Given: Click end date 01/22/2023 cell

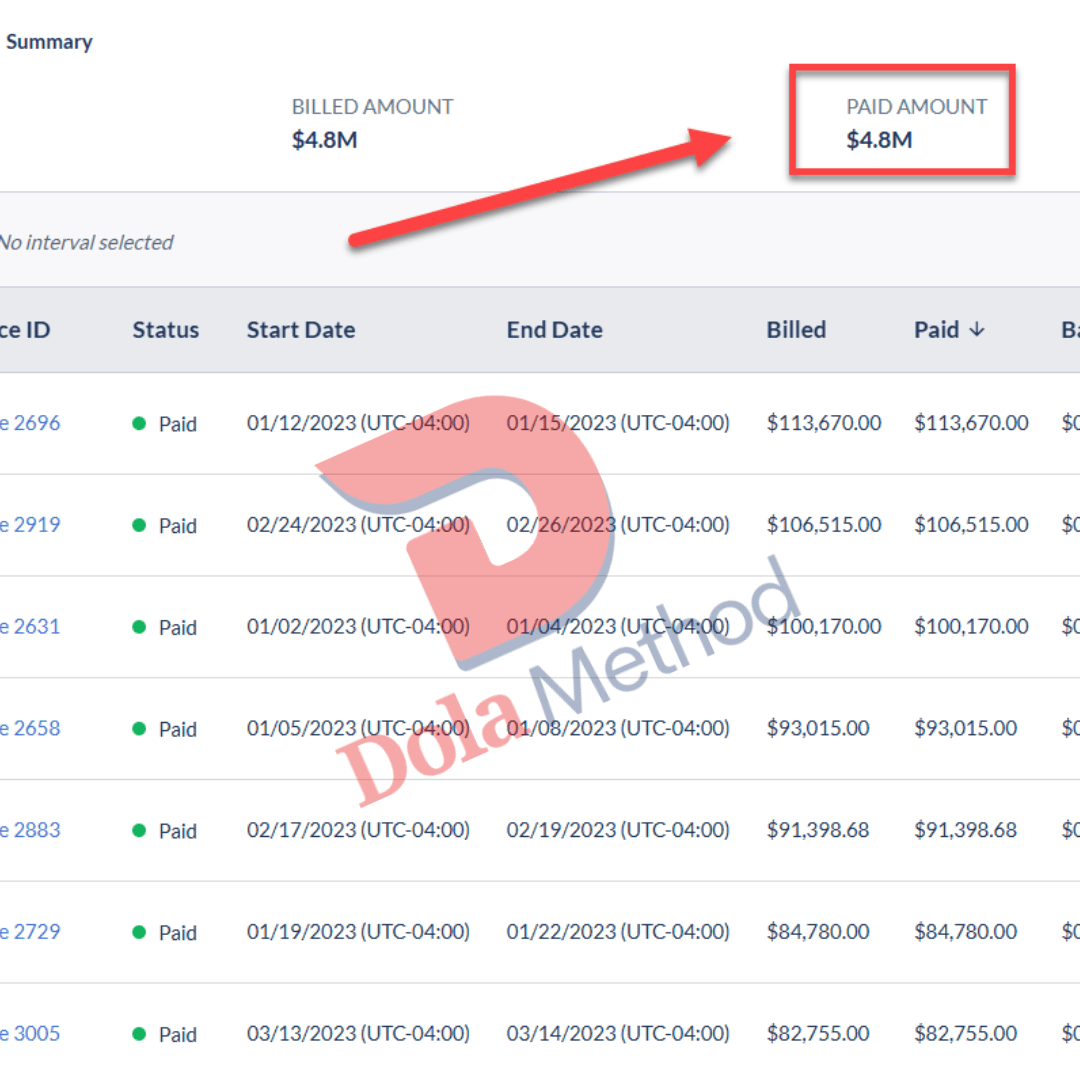Looking at the screenshot, I should (x=618, y=932).
